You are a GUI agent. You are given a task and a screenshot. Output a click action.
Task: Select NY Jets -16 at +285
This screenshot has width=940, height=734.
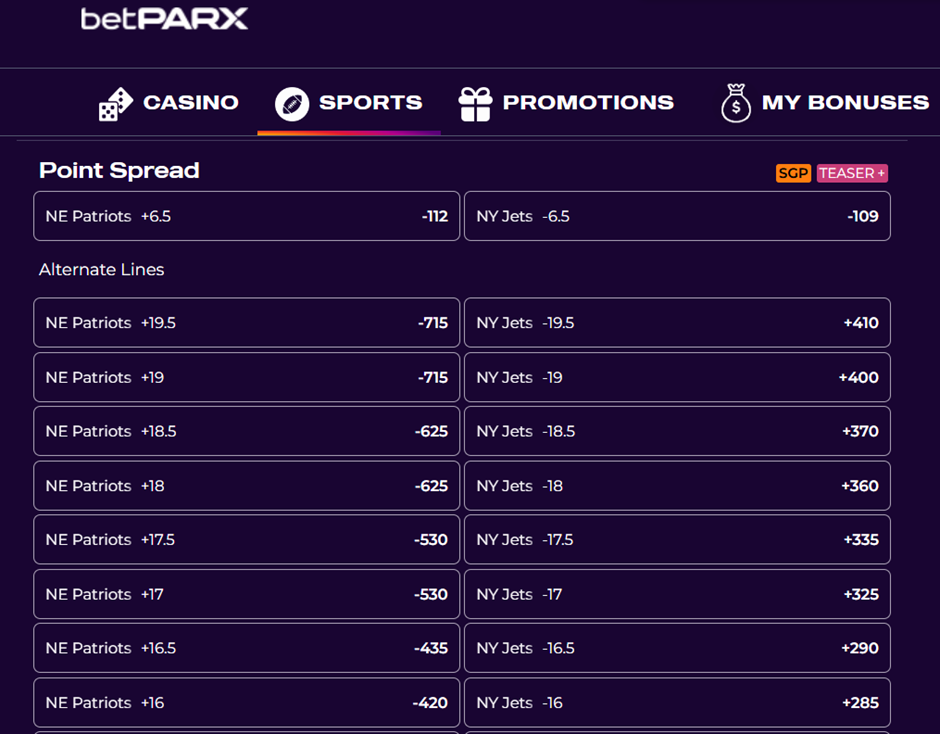click(677, 702)
